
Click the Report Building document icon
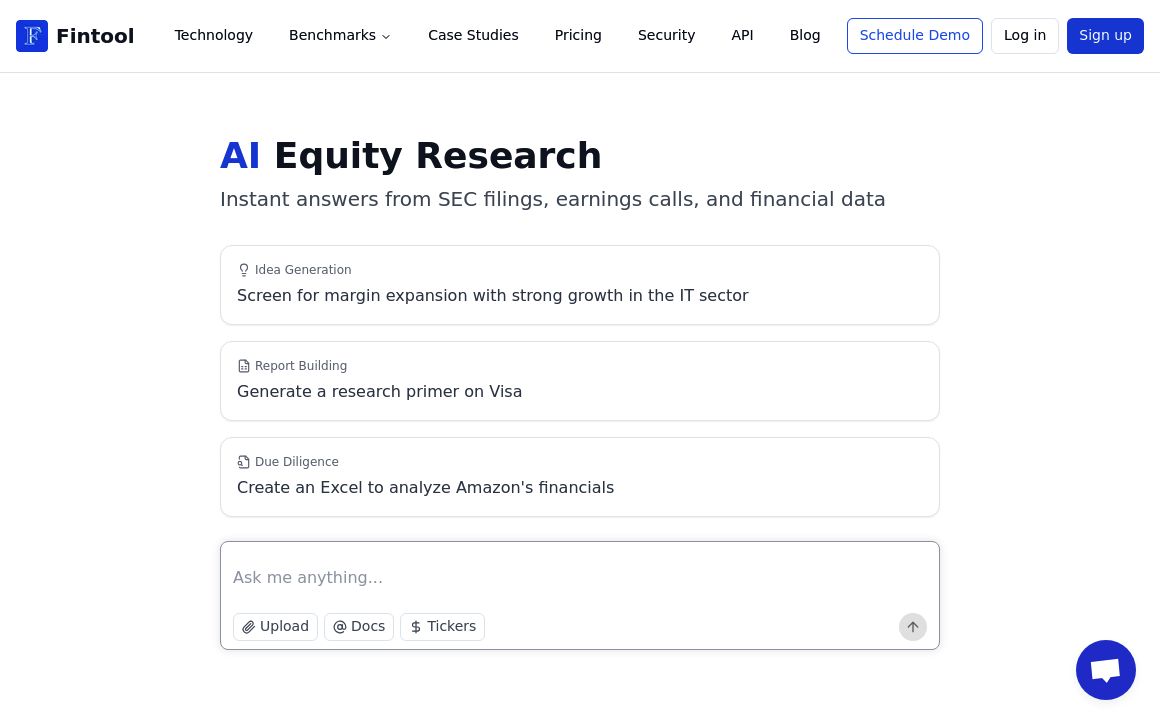click(244, 366)
